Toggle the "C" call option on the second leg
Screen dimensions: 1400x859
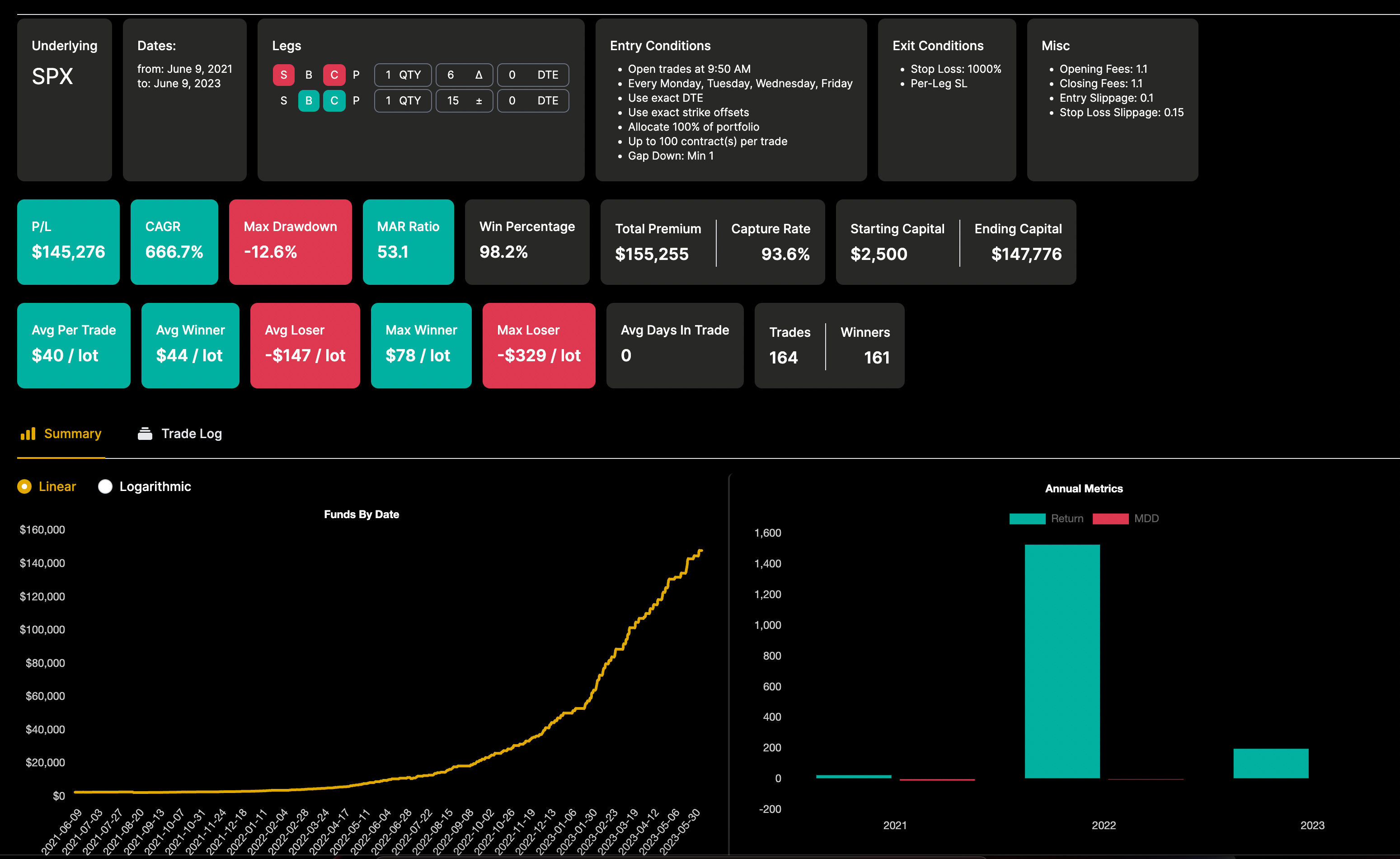tap(334, 101)
